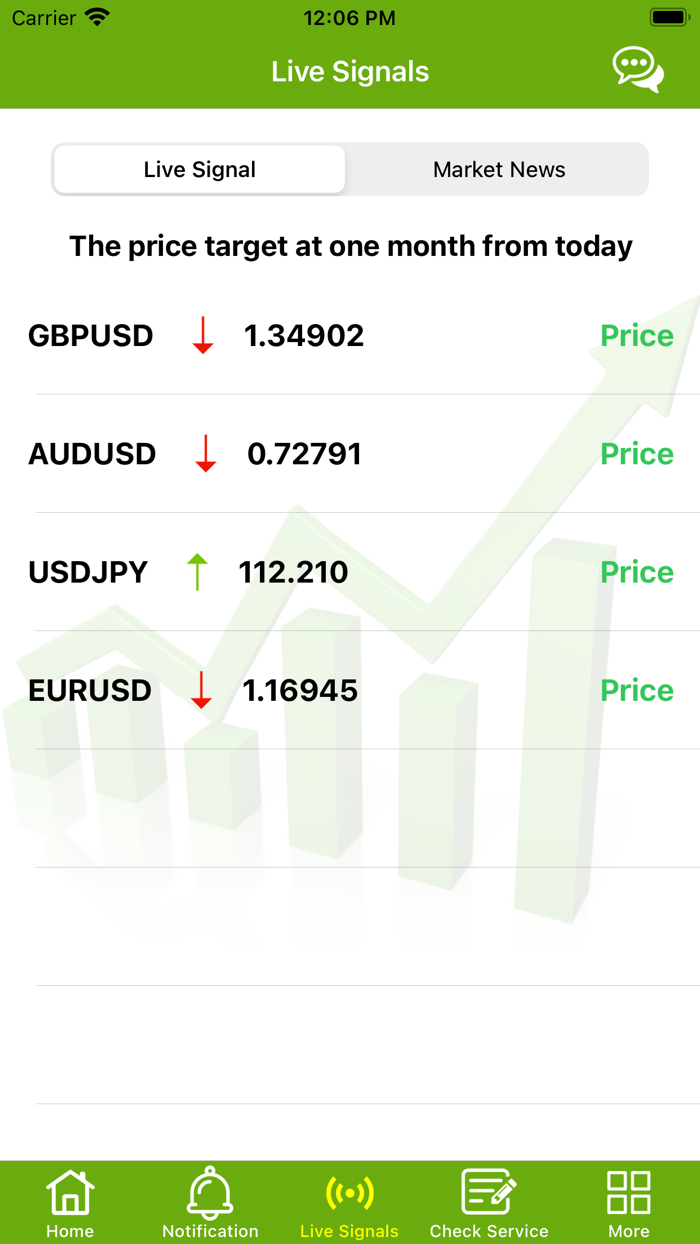This screenshot has height=1244, width=700.
Task: Select the GBPUSD price value 1.34902
Action: coord(304,336)
